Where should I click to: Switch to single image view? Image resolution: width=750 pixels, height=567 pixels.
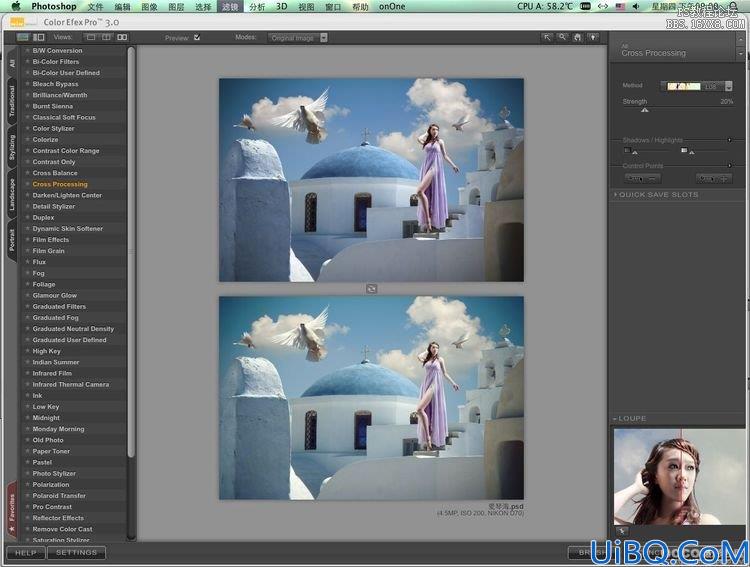[91, 37]
